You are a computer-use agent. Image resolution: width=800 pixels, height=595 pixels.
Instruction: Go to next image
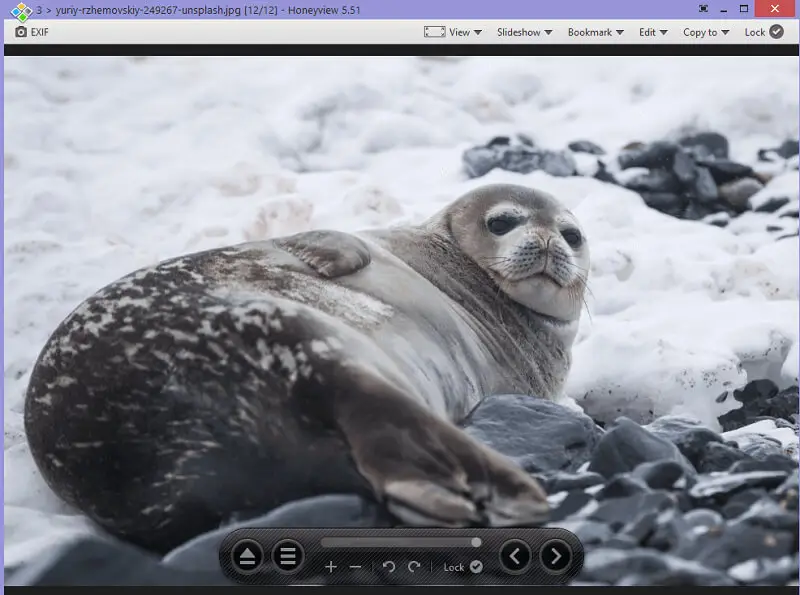556,555
